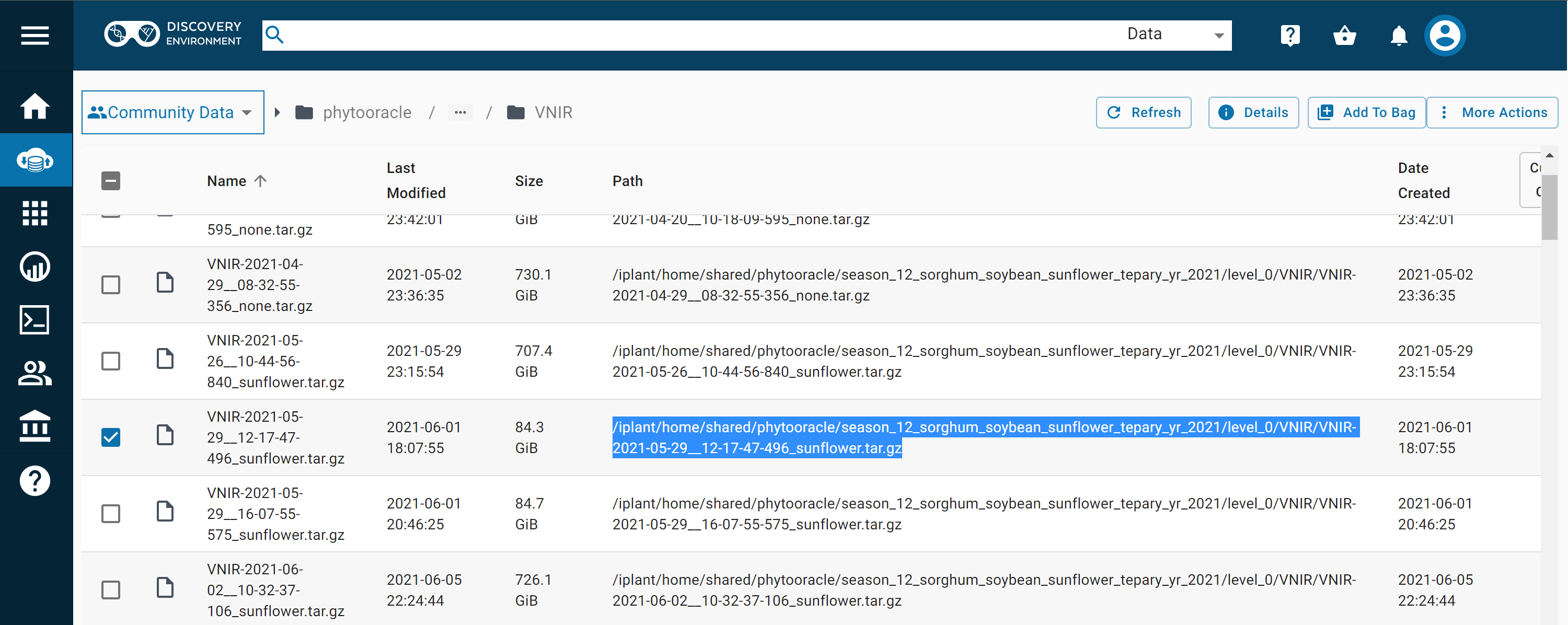
Task: Click the scrollbar up arrow
Action: (1549, 156)
